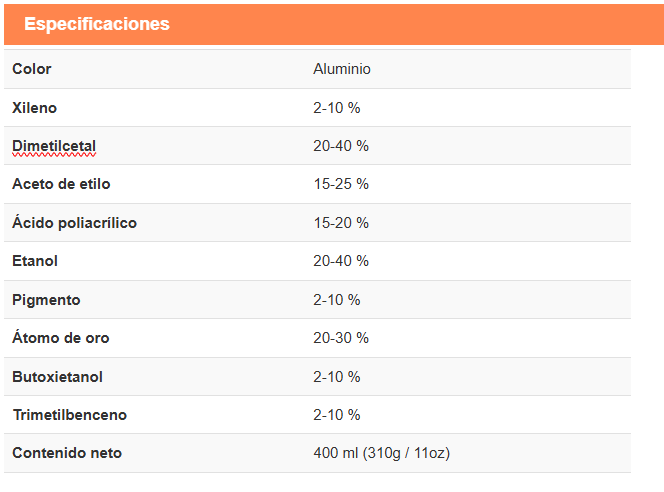Select the Dimetilcetal 20-40 % value
Screen dimensions: 664x492
[x=341, y=146]
